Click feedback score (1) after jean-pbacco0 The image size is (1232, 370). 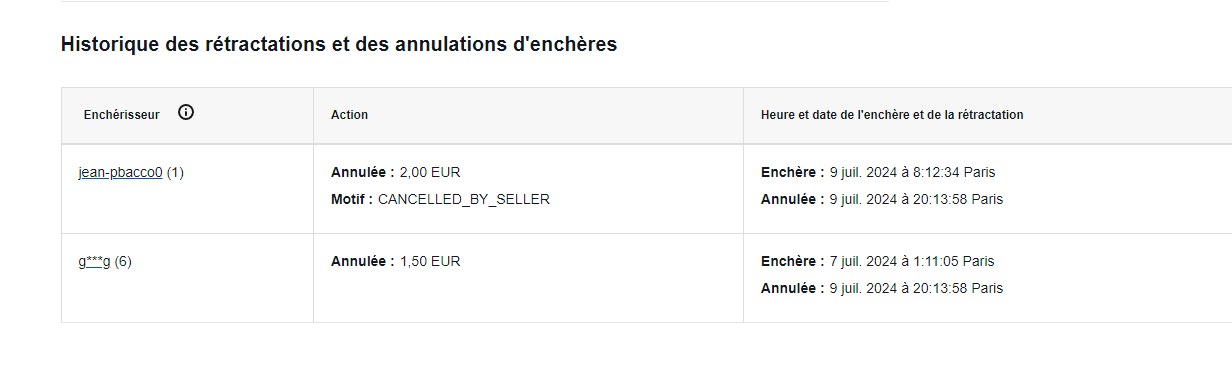[175, 172]
